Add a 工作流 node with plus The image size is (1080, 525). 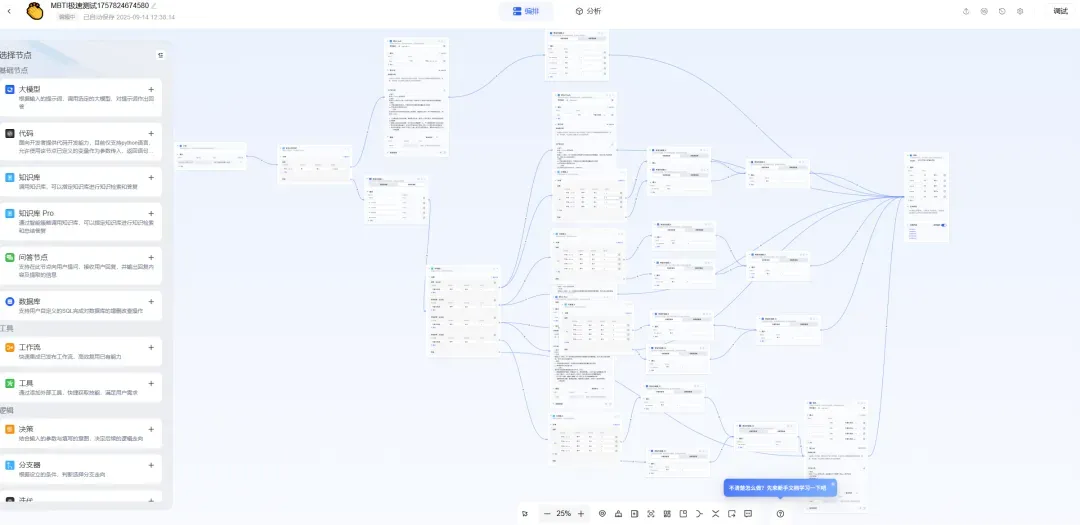[151, 347]
